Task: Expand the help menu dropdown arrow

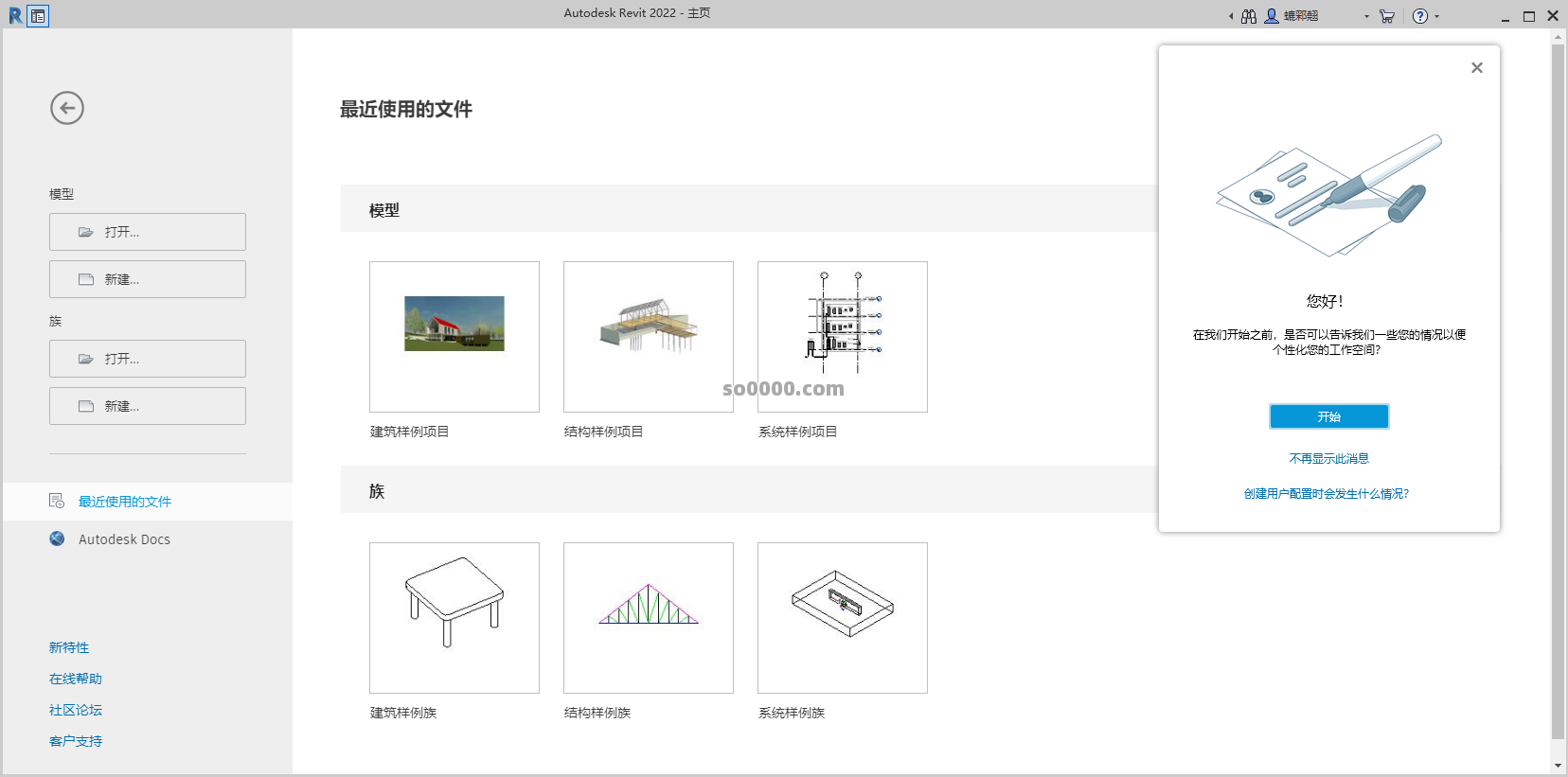Action: [1437, 17]
